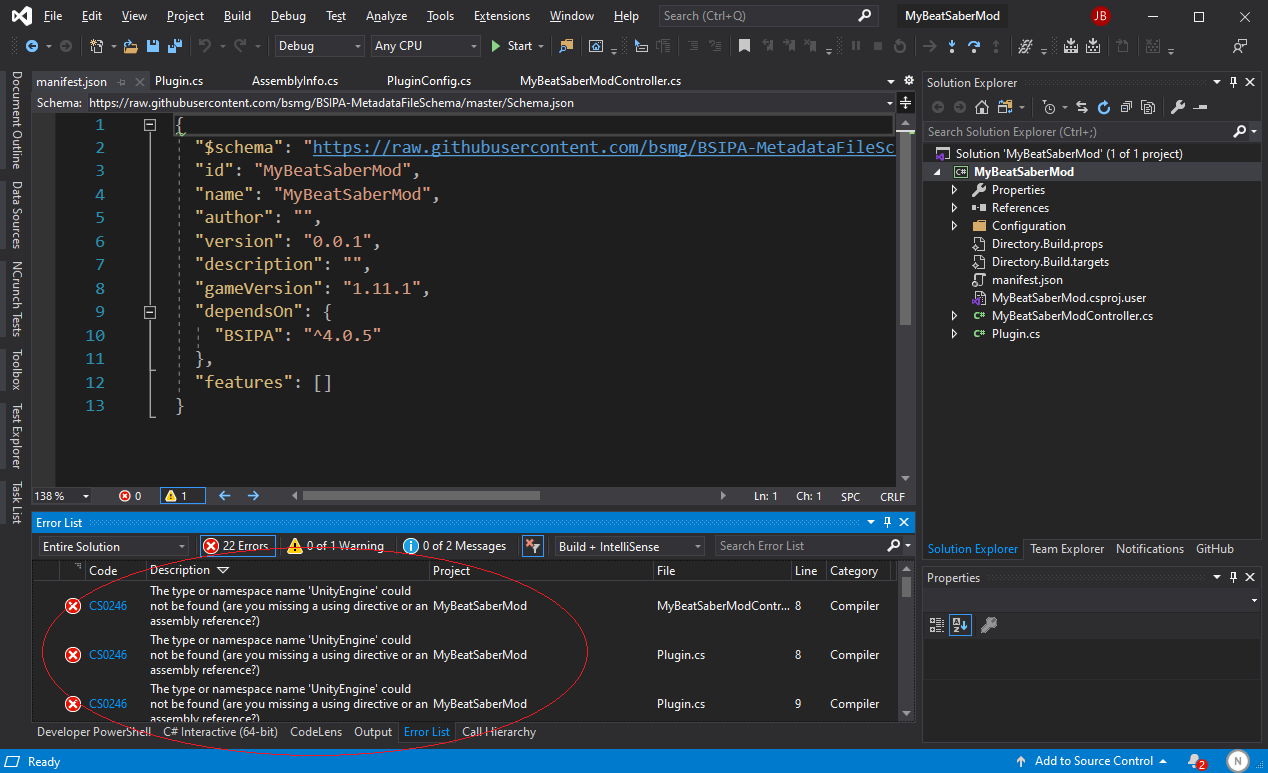Screen dimensions: 1268x773
Task: Click the Alphabetical sort icon in Properties
Action: click(960, 625)
